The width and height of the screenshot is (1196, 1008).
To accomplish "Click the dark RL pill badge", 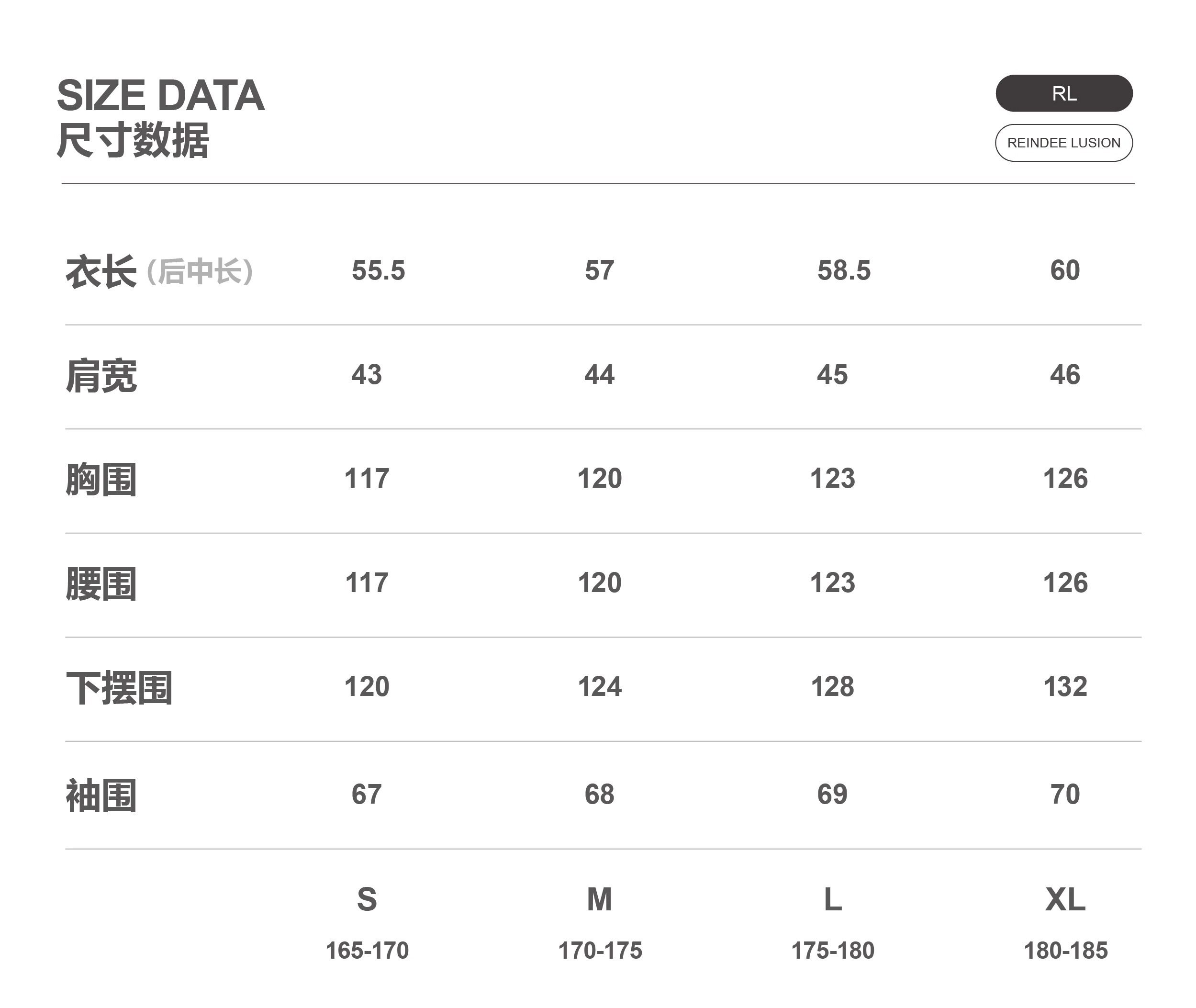I will pos(1063,93).
